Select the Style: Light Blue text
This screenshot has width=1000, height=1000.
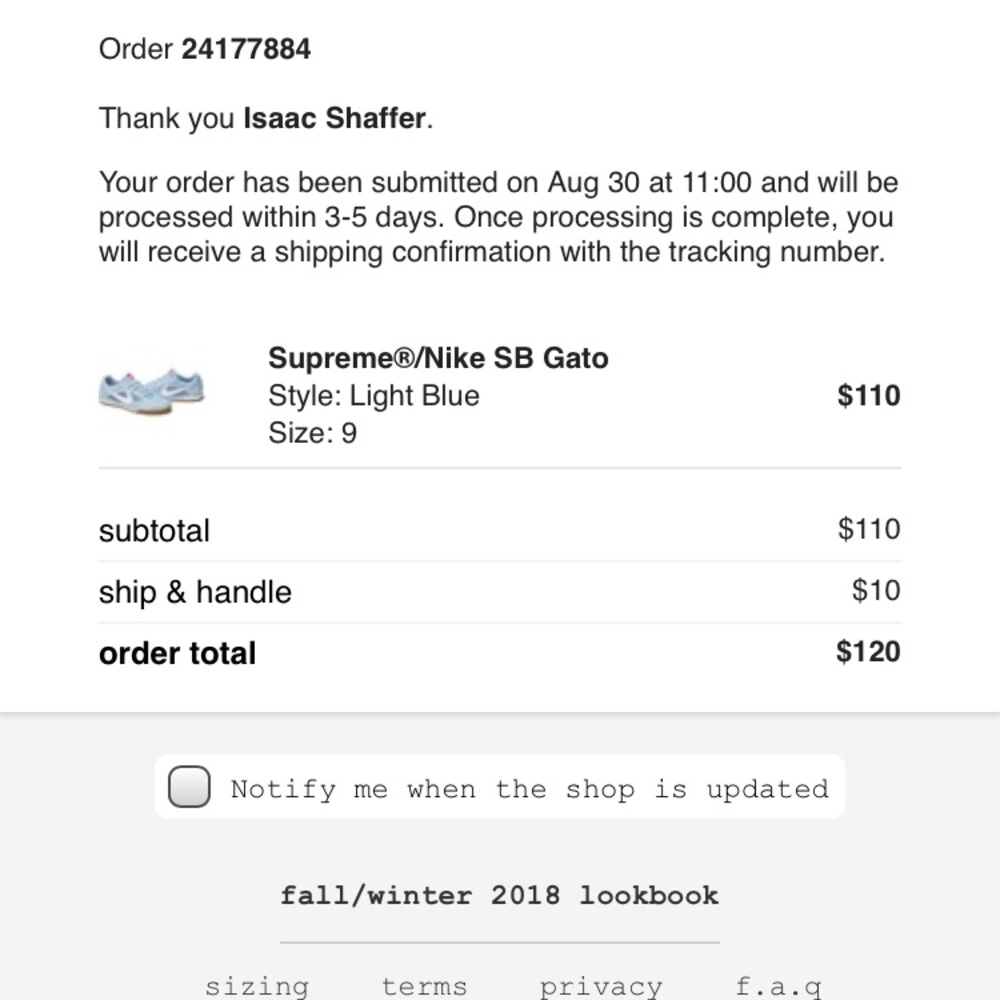374,395
